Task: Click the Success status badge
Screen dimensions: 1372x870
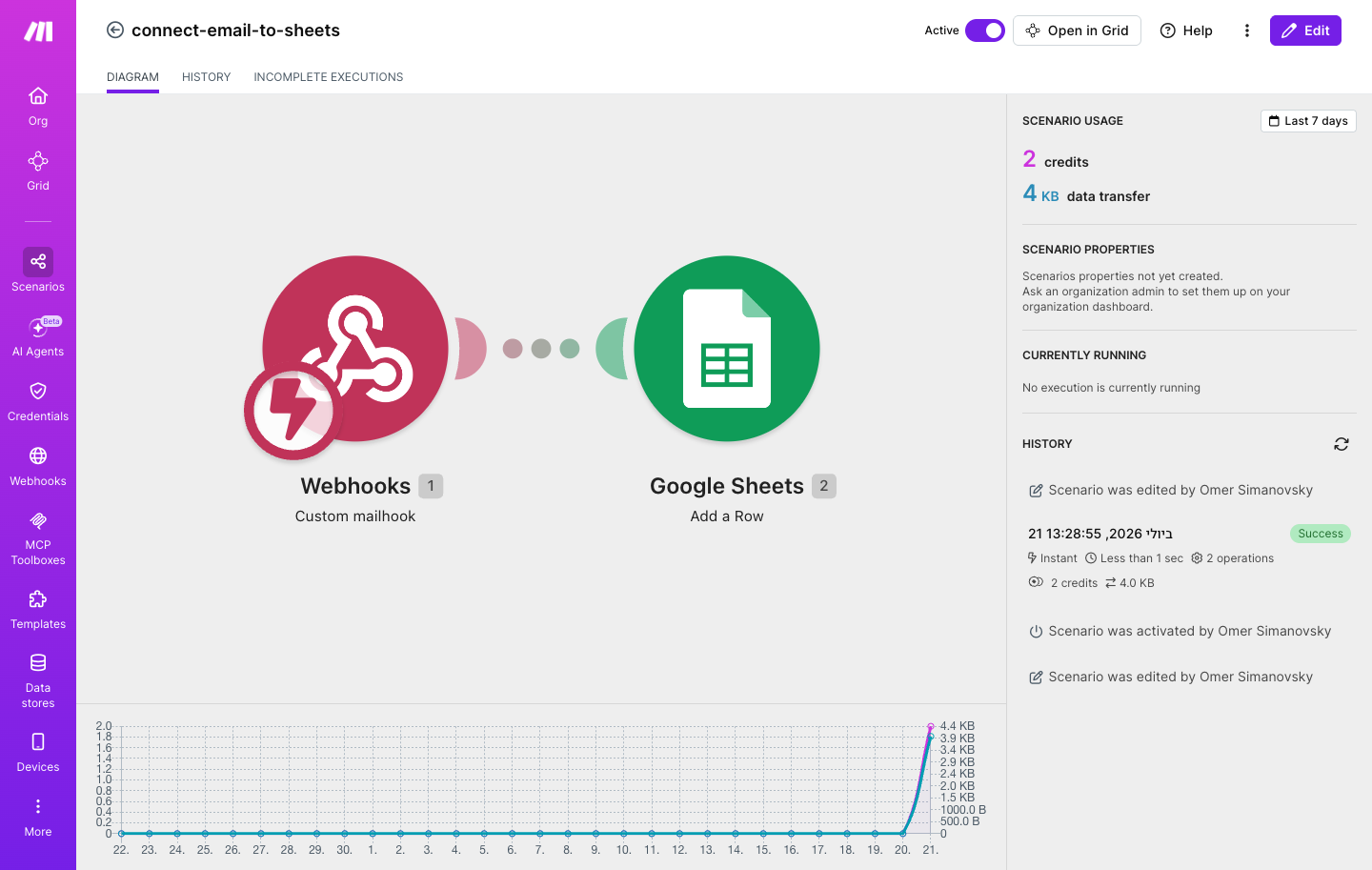Action: [1321, 534]
